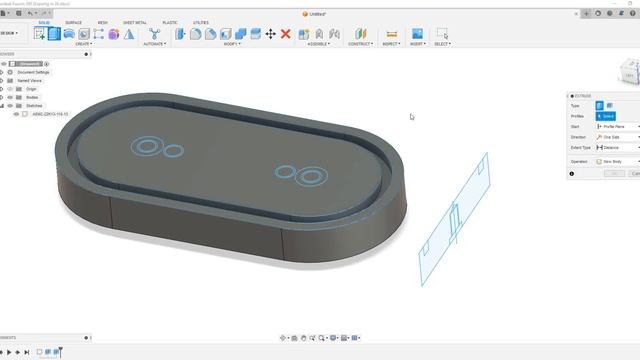Click the Inspect measure icon
The image size is (640, 360).
tap(391, 34)
